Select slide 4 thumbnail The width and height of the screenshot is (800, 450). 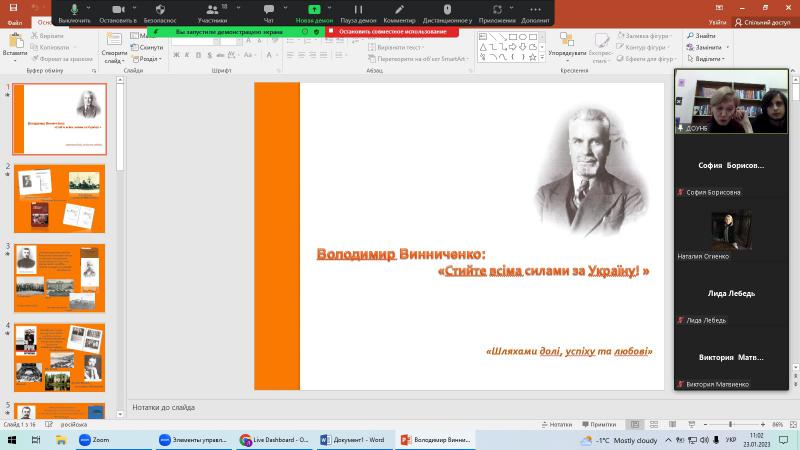(x=60, y=358)
